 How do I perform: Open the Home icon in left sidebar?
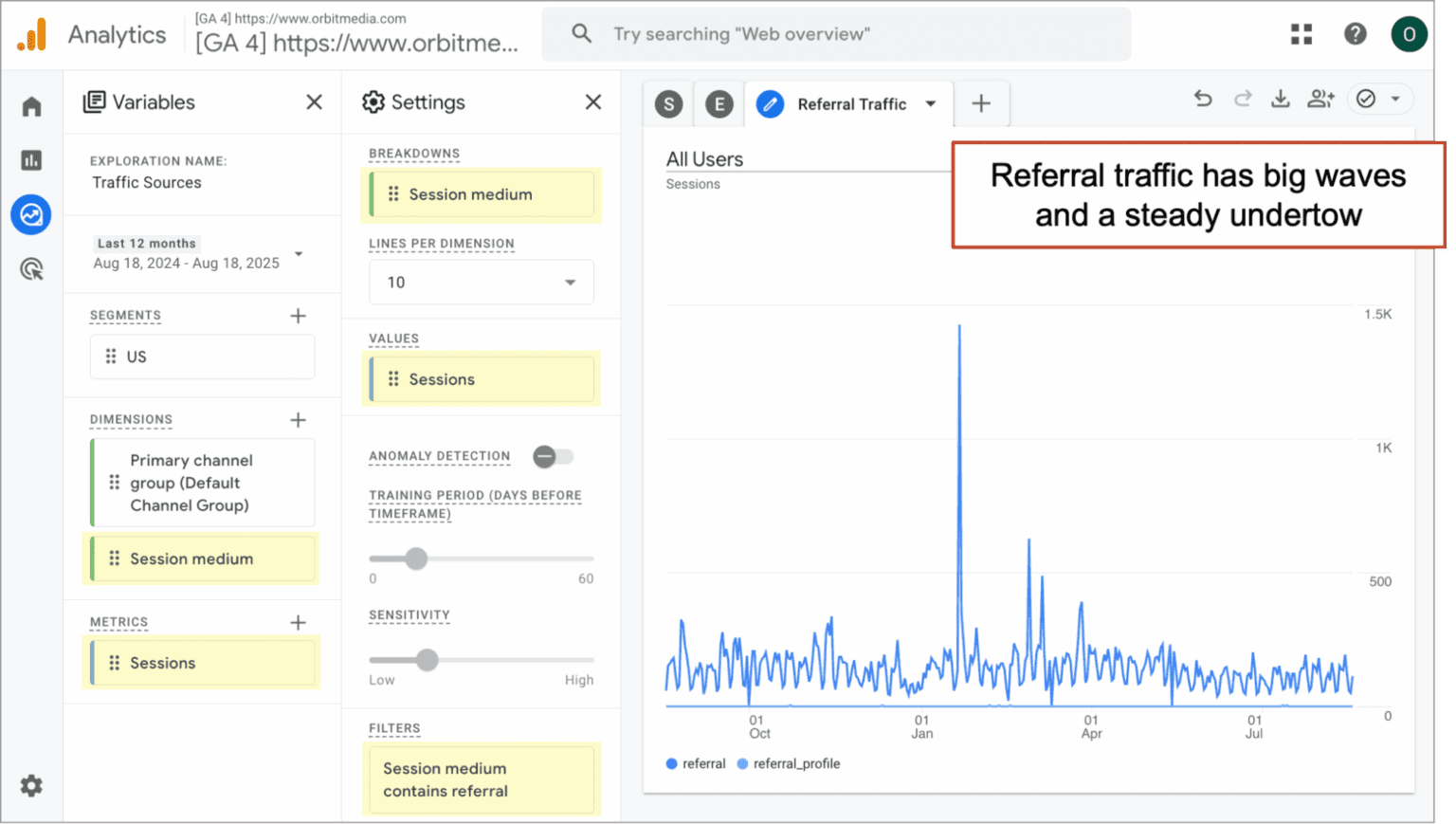[31, 106]
